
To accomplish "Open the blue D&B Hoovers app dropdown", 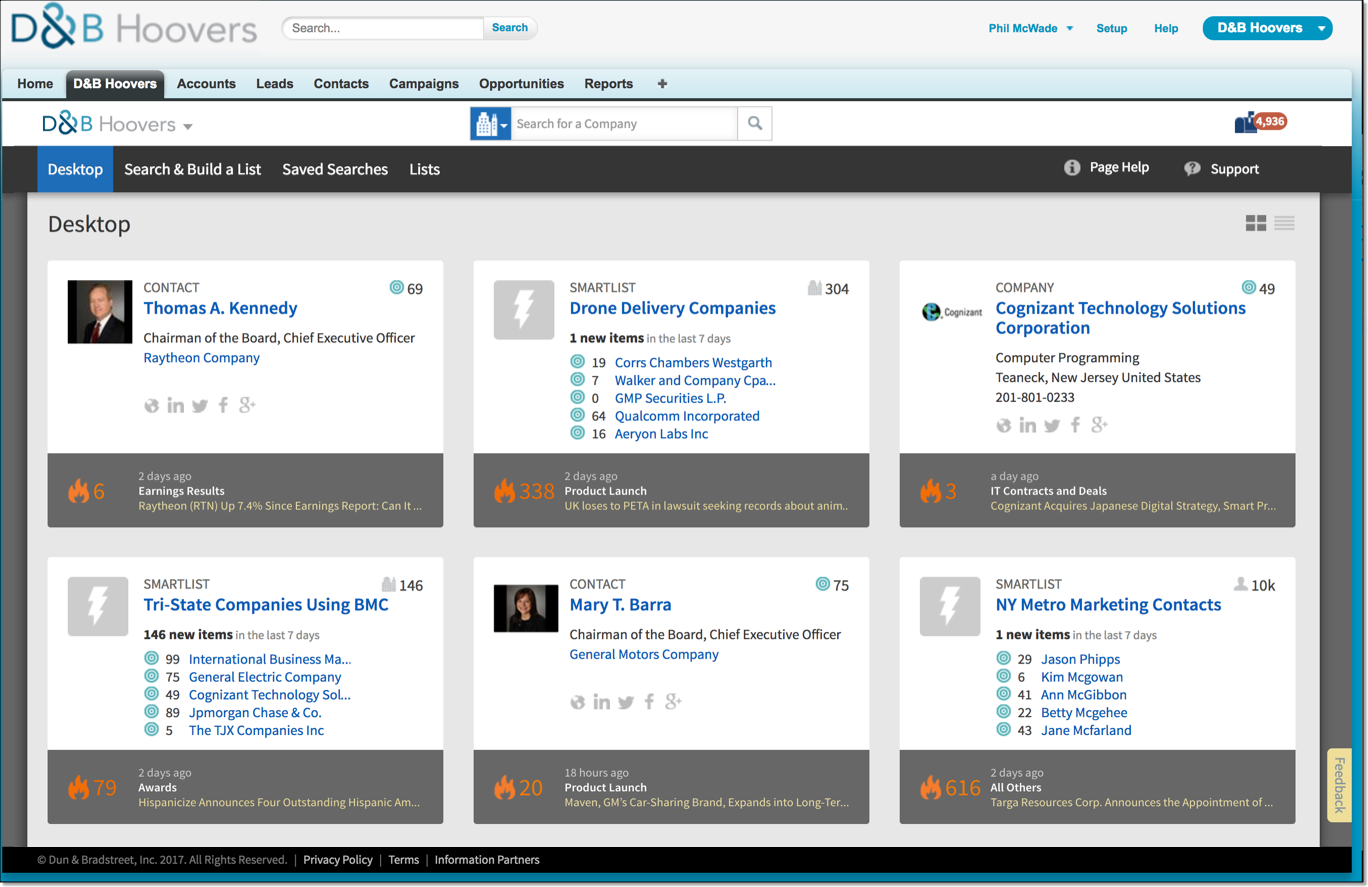I will pos(1267,28).
